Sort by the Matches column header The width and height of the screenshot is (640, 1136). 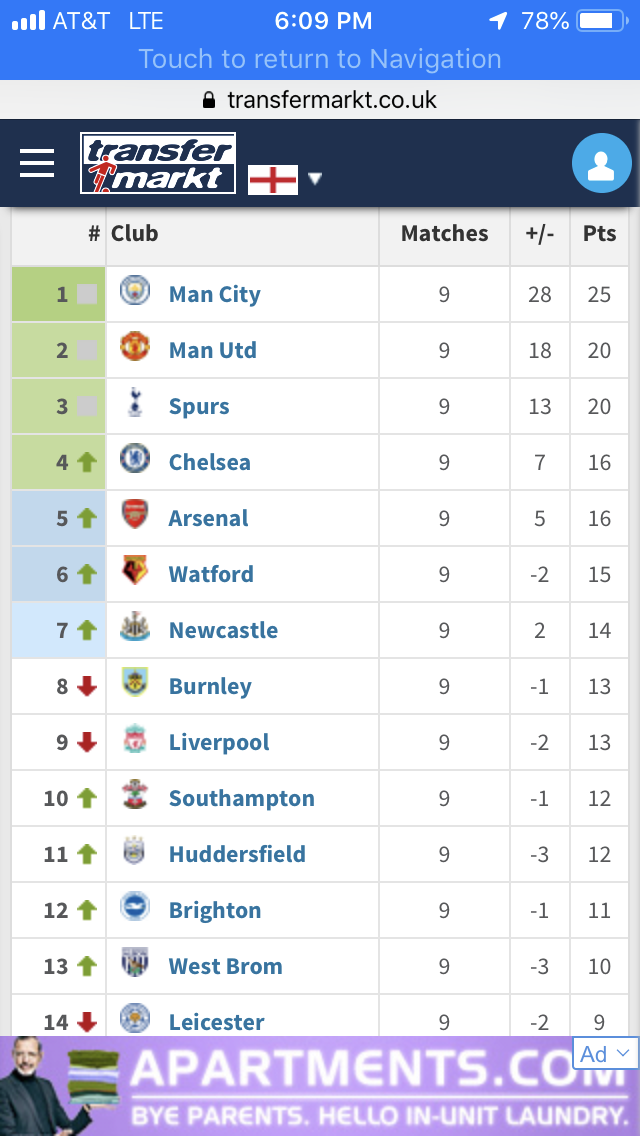pyautogui.click(x=444, y=234)
